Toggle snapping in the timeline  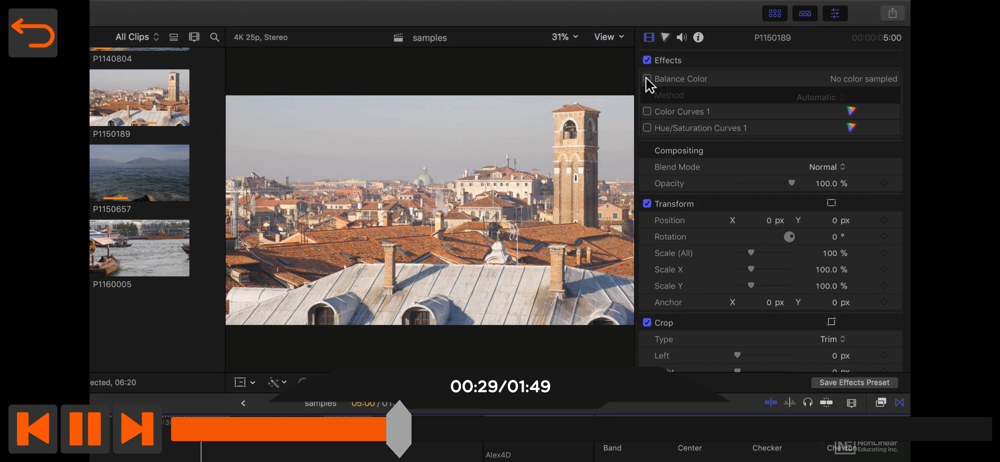pyautogui.click(x=827, y=403)
